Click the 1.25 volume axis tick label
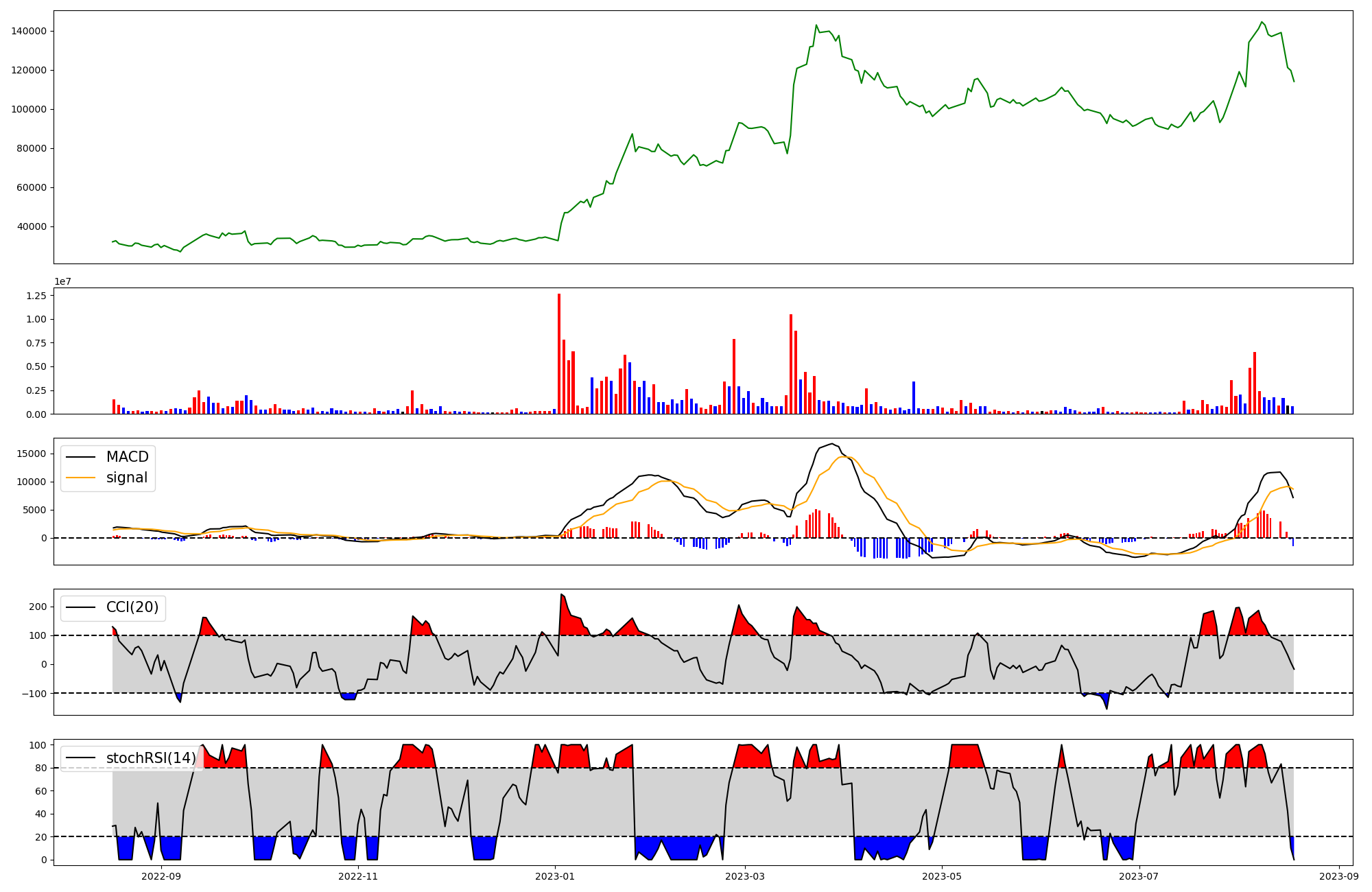Viewport: 1372px width, 892px height. click(x=36, y=296)
